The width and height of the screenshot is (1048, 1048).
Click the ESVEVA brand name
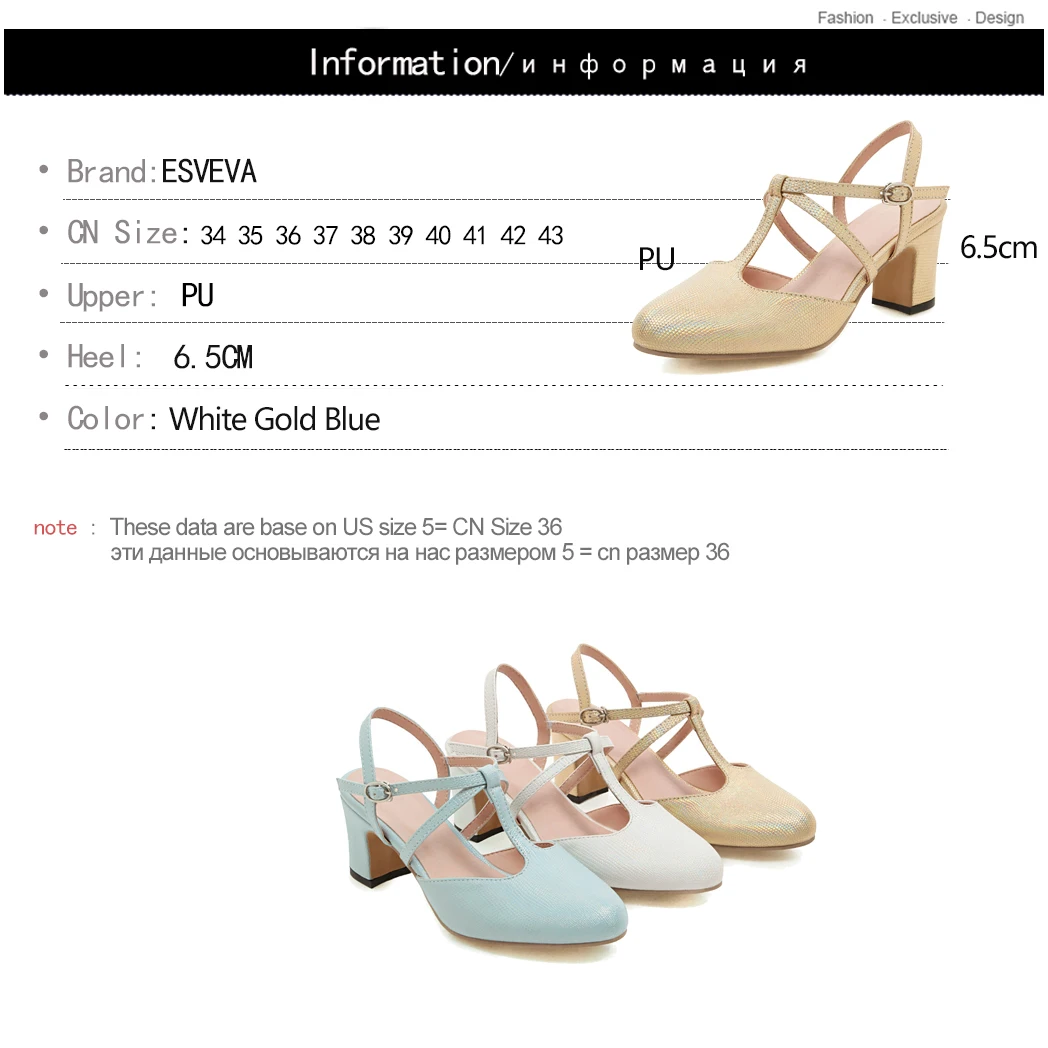(209, 172)
